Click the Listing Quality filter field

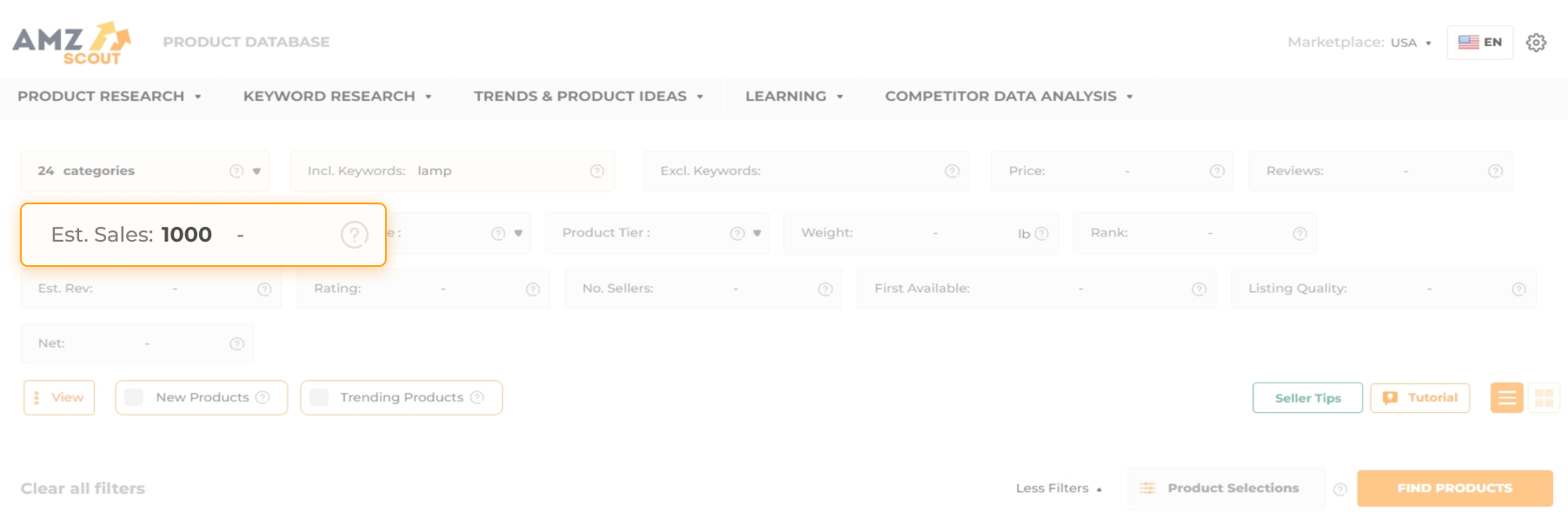tap(1384, 289)
